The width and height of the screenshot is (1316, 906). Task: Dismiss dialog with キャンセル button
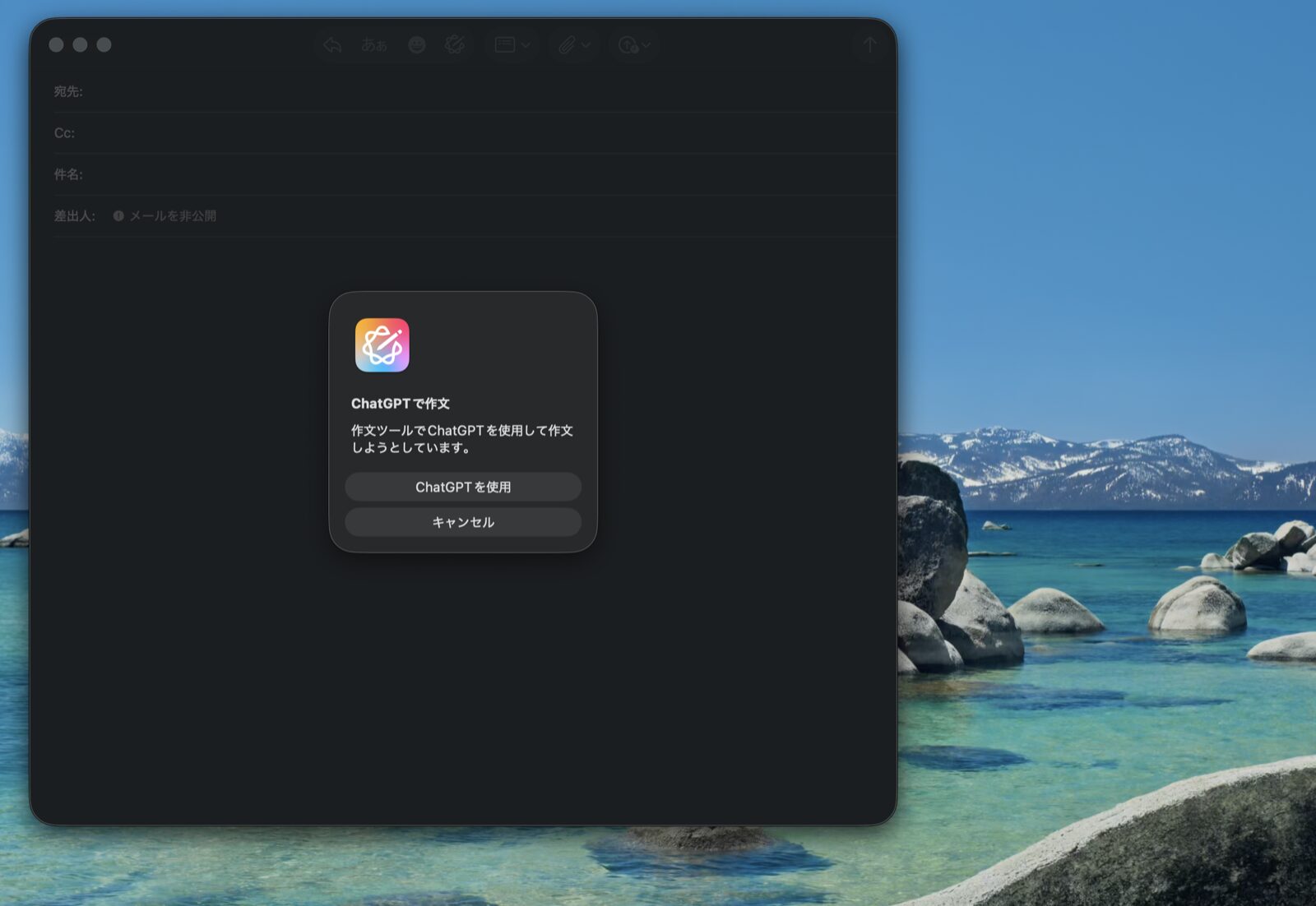click(463, 522)
